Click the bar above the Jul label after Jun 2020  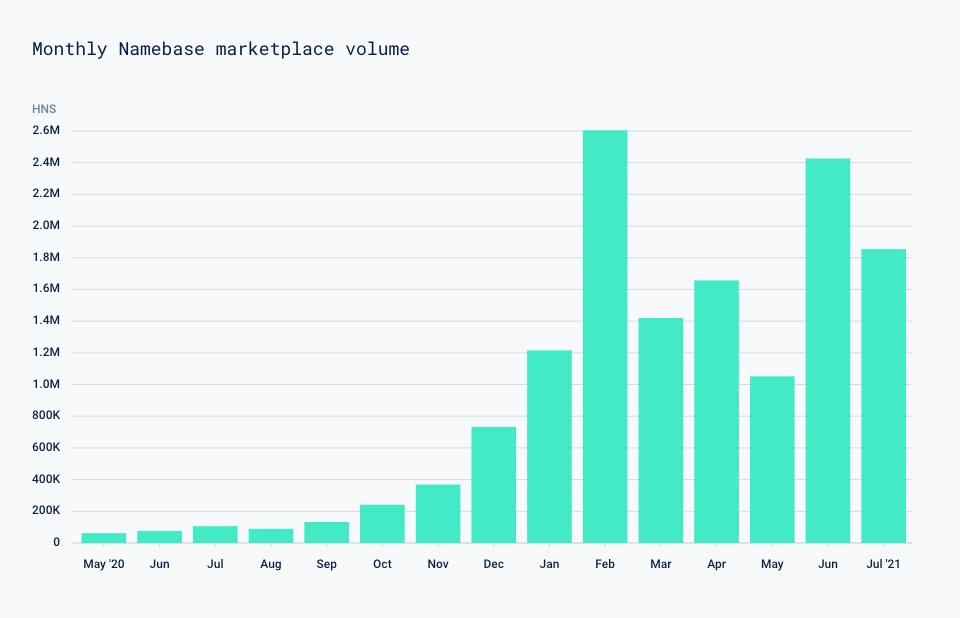coord(215,534)
